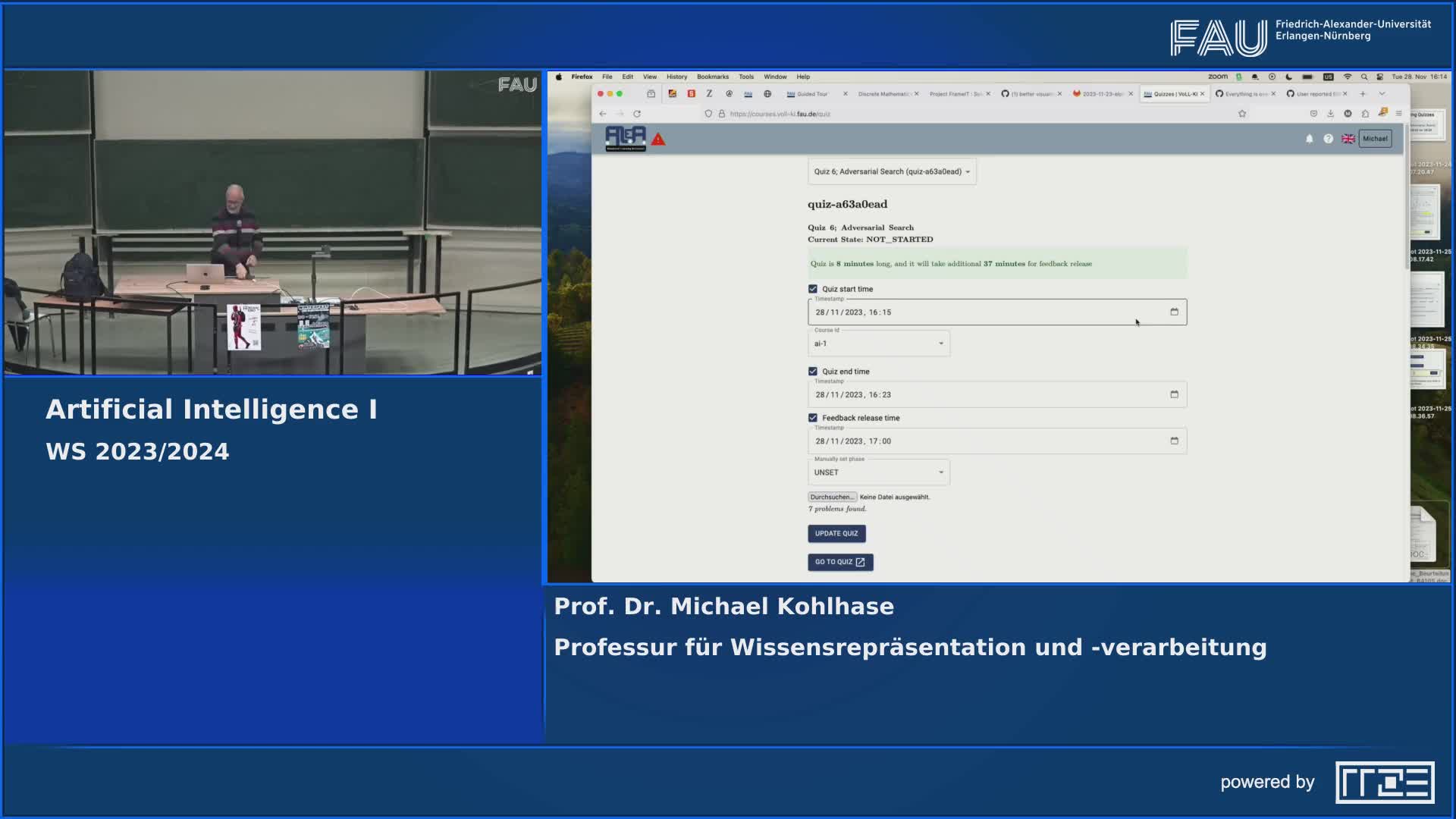Click the help question mark icon
The image size is (1456, 819).
click(x=1328, y=139)
